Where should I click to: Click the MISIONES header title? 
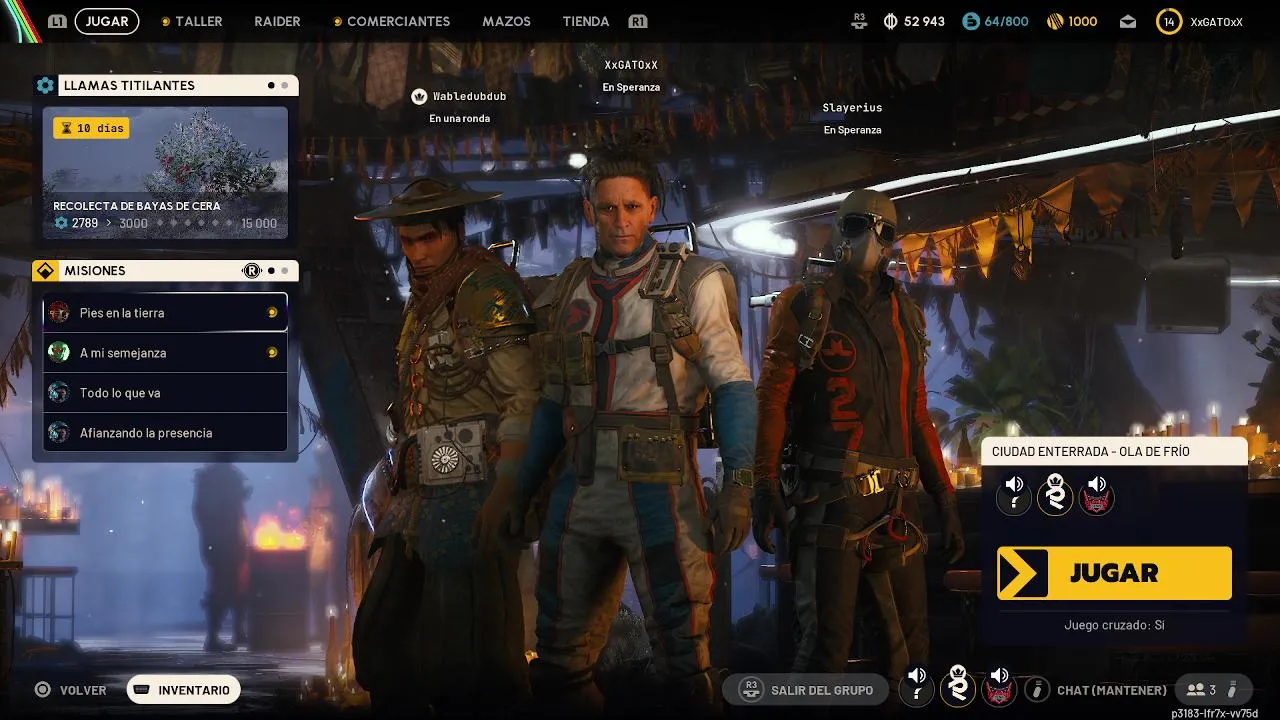95,270
